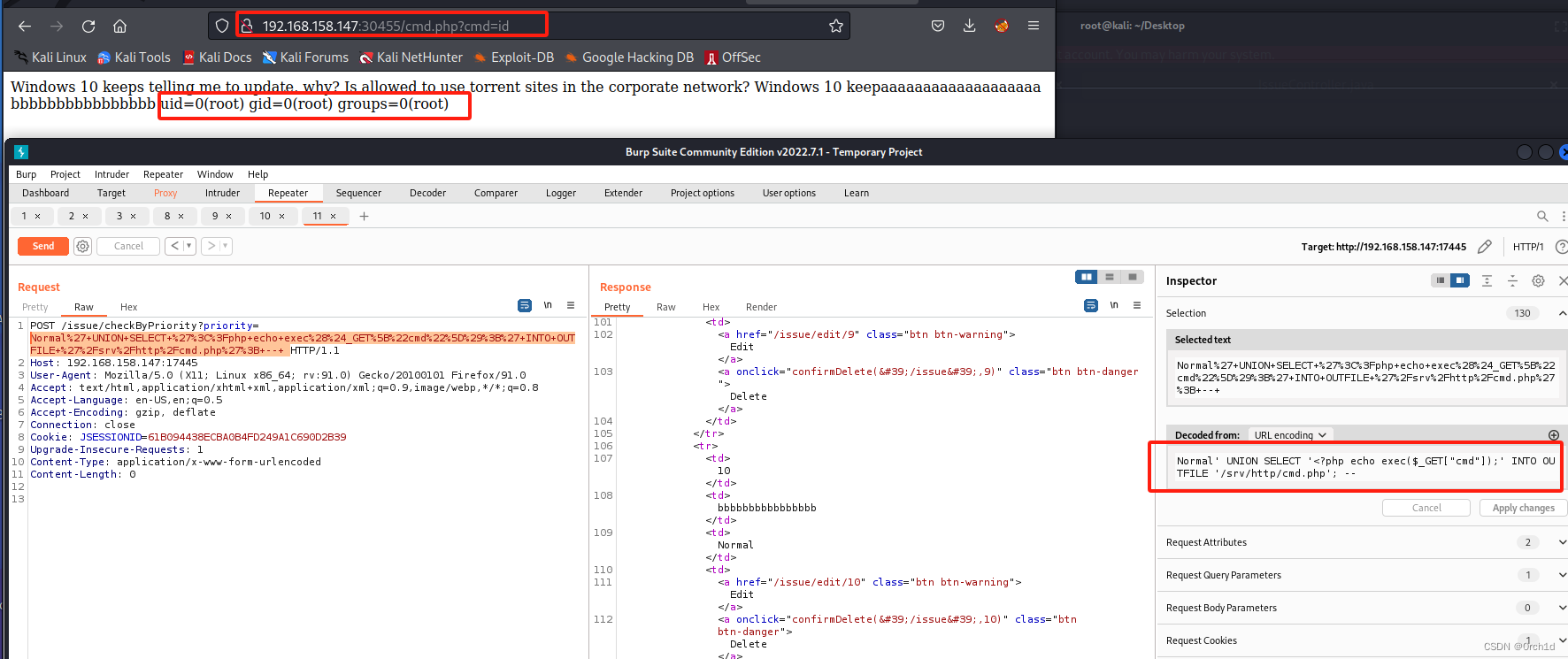Go to previous request in history

click(x=174, y=246)
